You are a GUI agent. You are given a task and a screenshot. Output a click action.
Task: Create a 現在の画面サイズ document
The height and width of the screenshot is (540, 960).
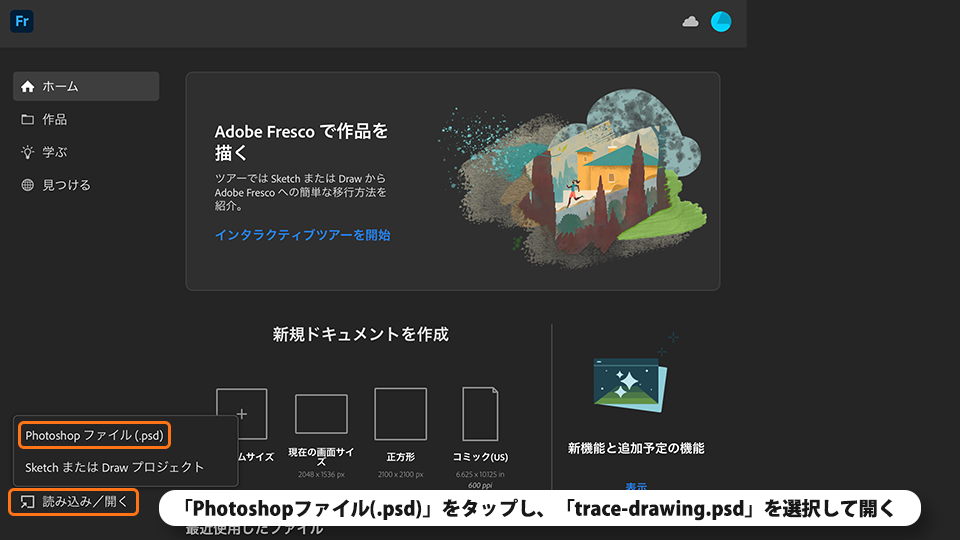[321, 414]
